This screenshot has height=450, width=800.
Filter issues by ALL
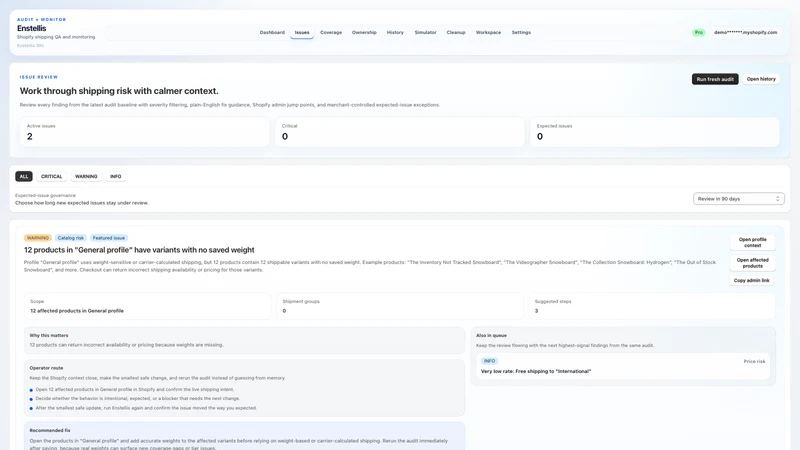[24, 176]
